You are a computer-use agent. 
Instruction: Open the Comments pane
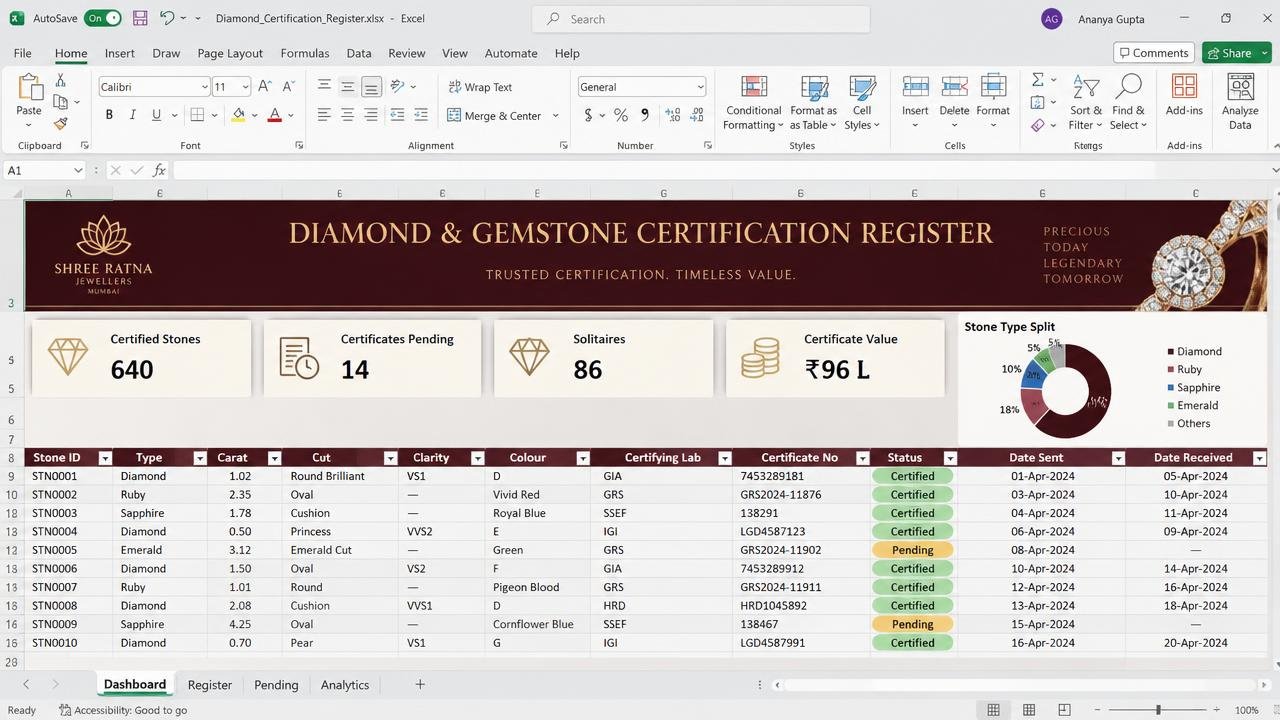coord(1154,53)
